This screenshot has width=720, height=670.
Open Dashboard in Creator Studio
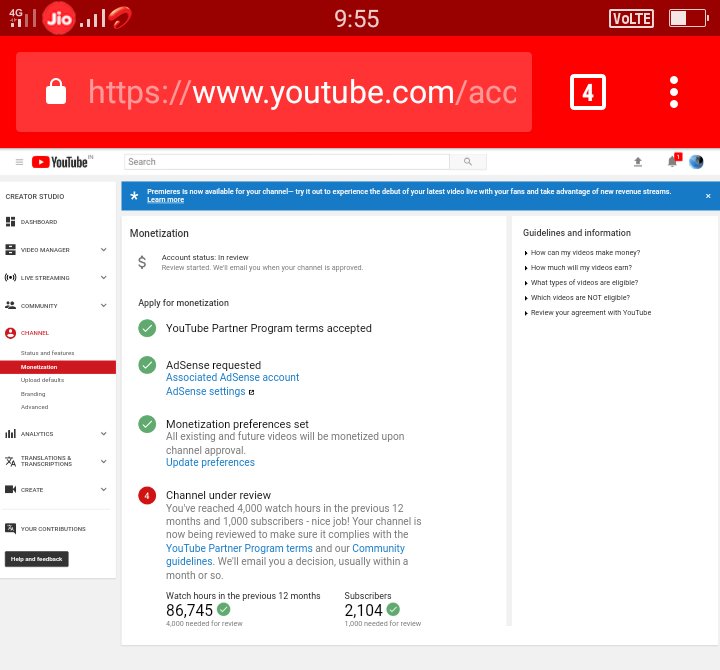click(x=39, y=222)
